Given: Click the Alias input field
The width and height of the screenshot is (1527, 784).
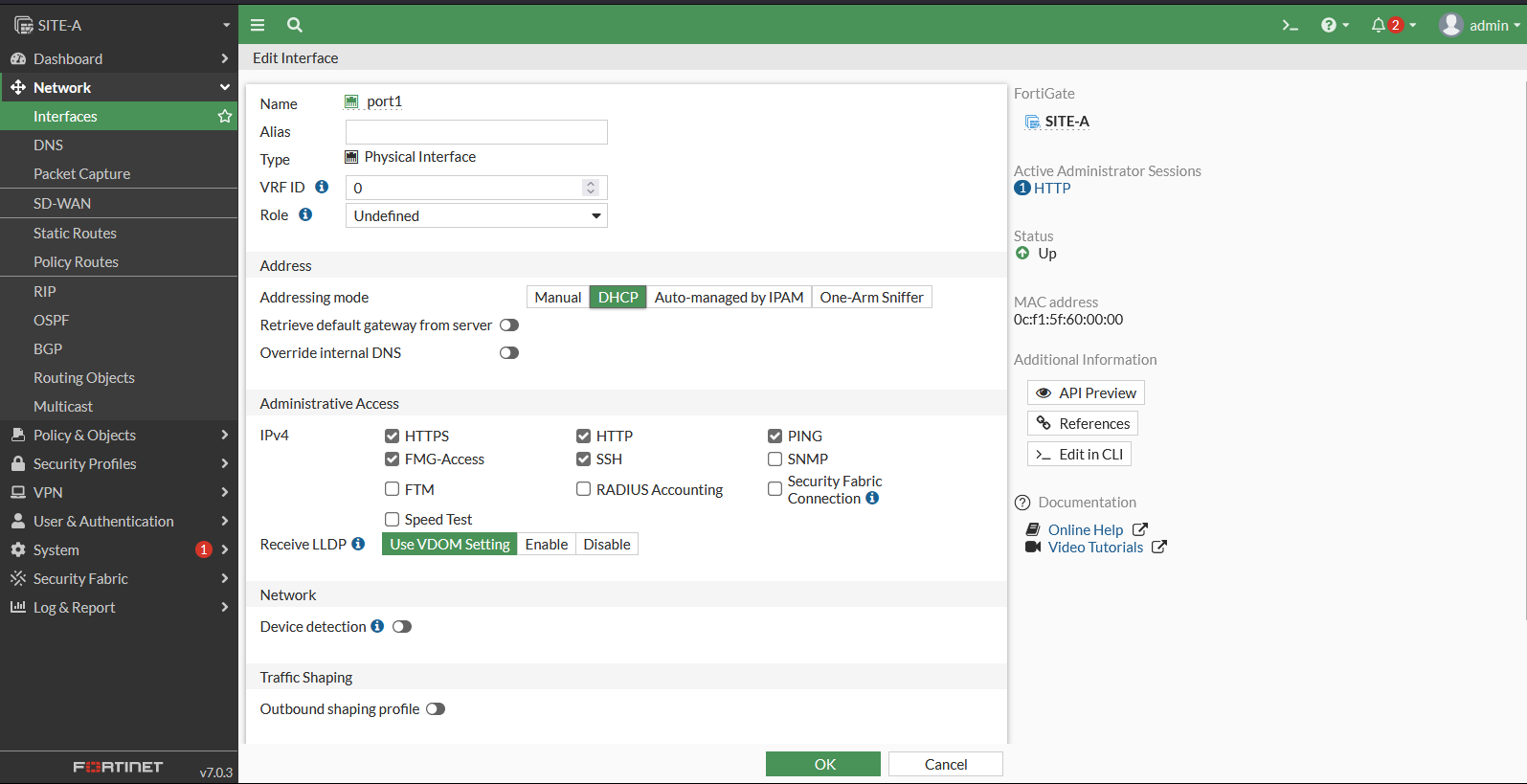Looking at the screenshot, I should pyautogui.click(x=476, y=132).
